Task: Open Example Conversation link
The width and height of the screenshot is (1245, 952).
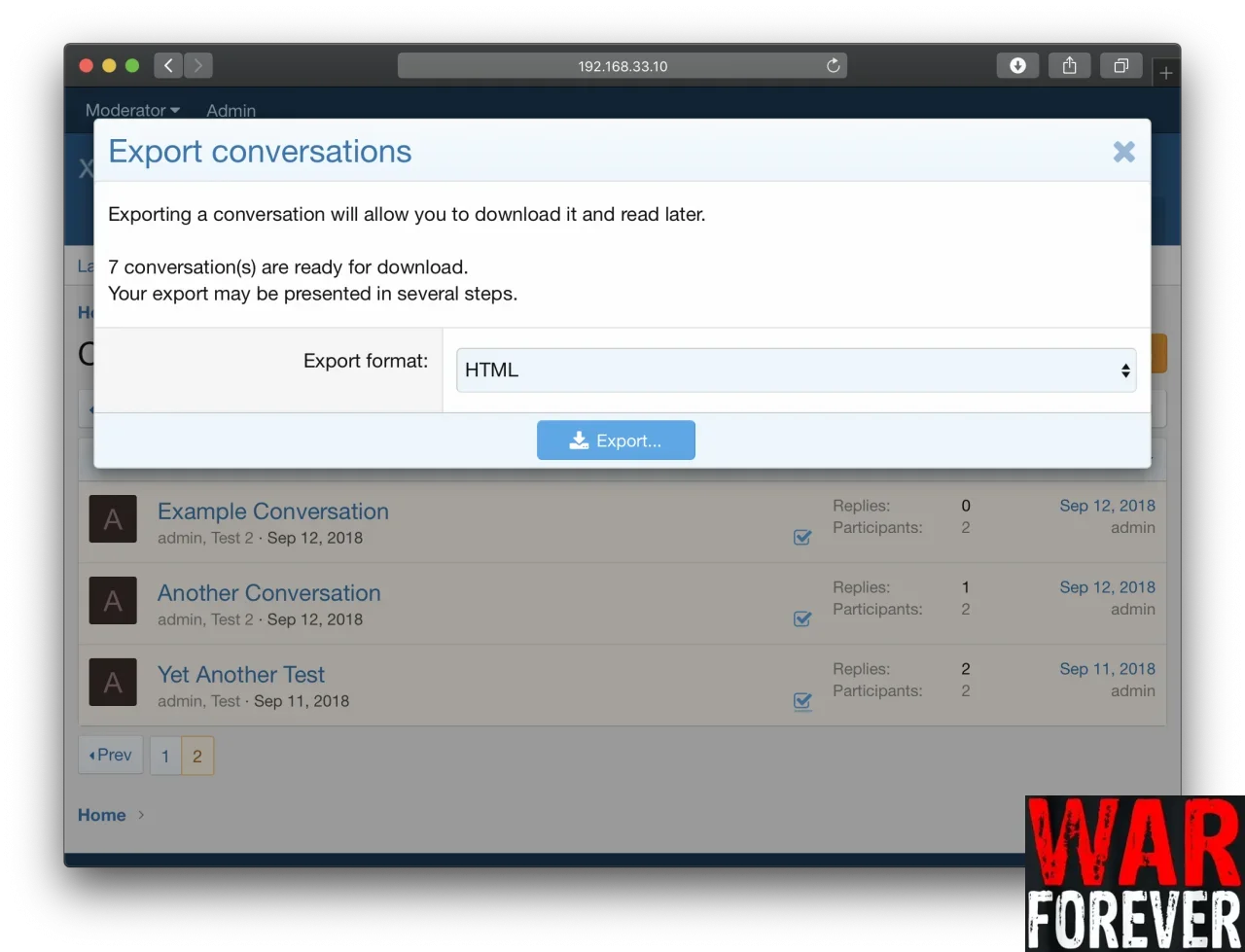Action: tap(273, 511)
